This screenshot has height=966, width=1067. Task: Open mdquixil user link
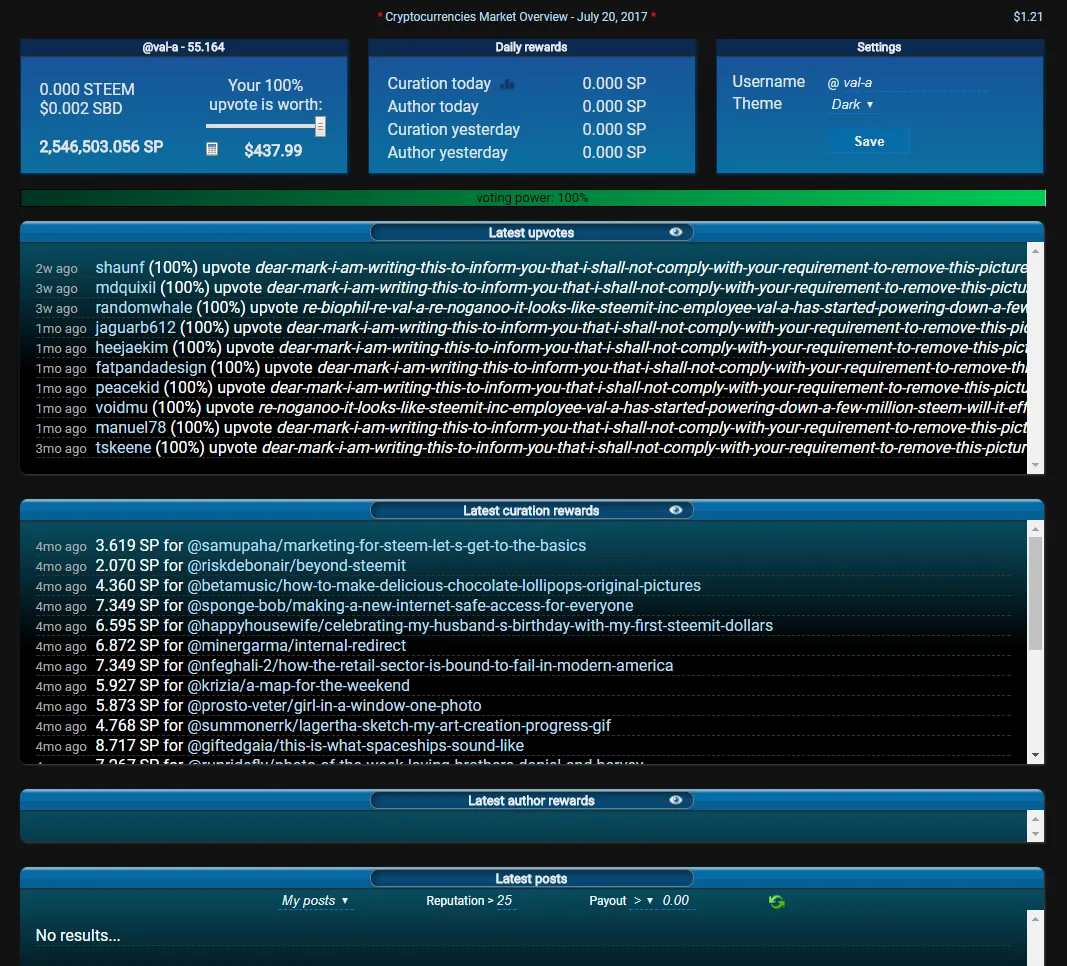pyautogui.click(x=125, y=288)
